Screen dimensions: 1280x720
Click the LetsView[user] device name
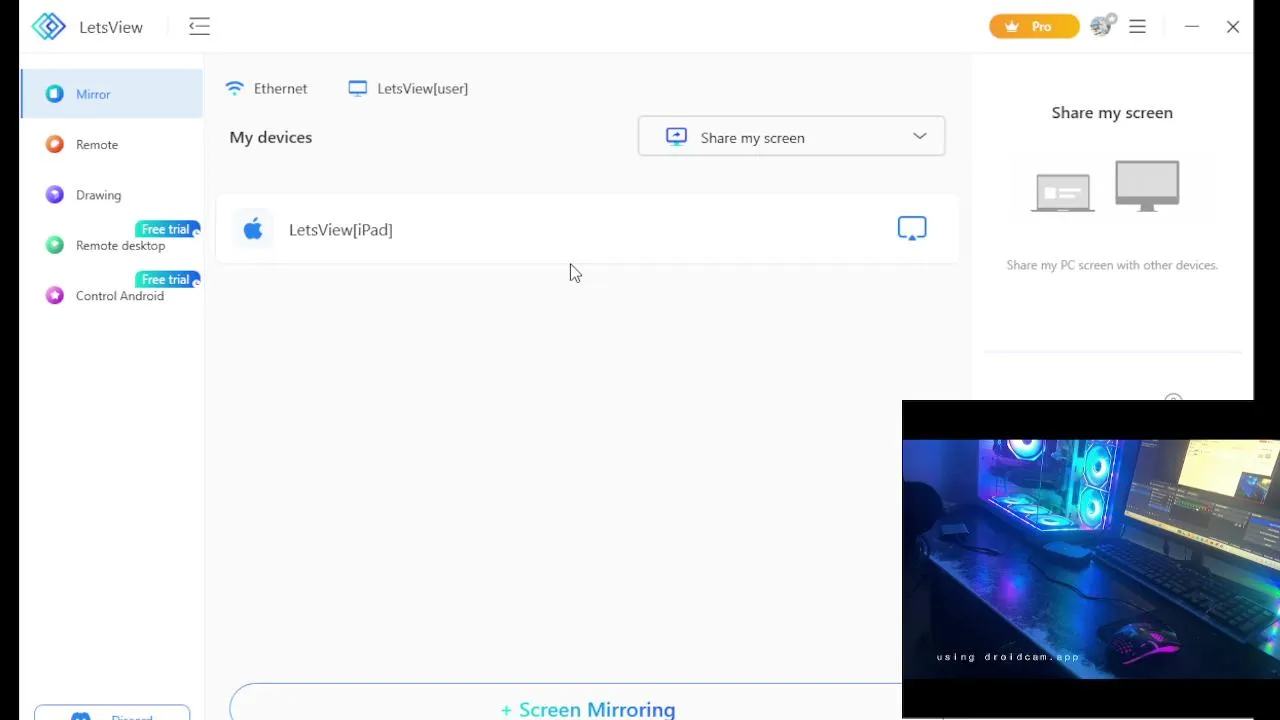(x=422, y=88)
